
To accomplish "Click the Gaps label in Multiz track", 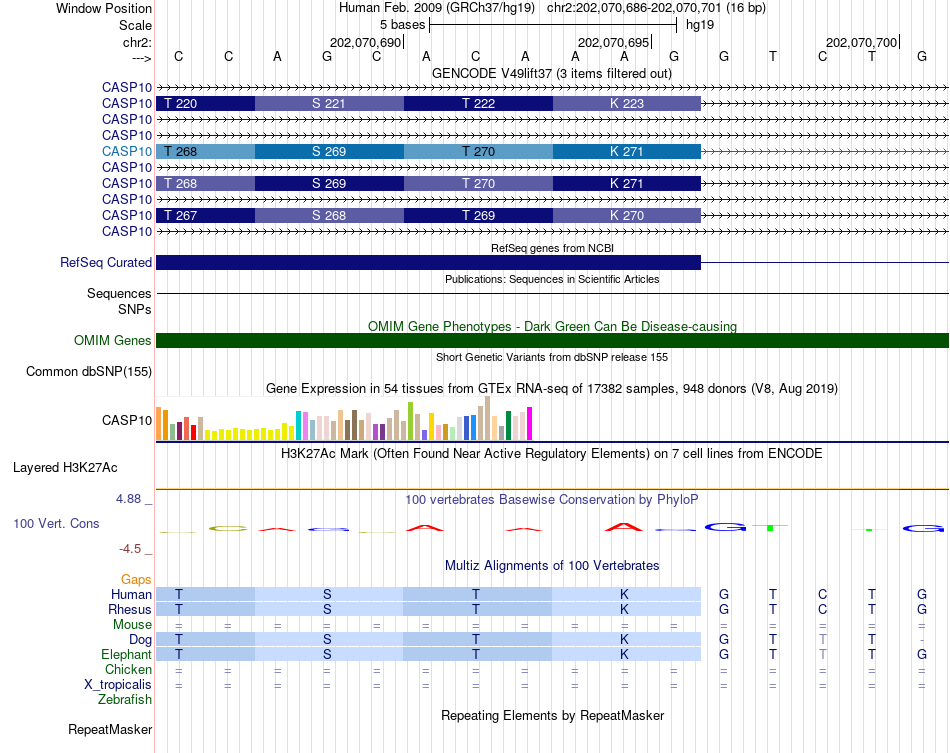I will [x=136, y=580].
